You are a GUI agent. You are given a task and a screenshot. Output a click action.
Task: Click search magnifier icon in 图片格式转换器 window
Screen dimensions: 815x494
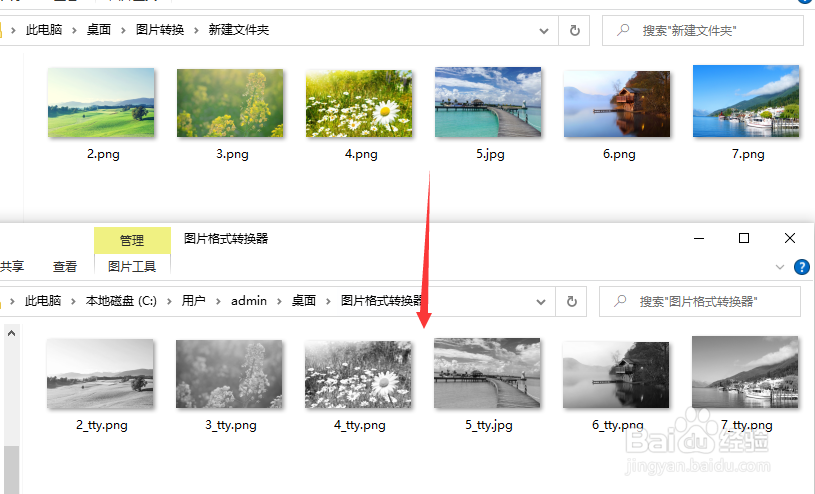pos(620,301)
